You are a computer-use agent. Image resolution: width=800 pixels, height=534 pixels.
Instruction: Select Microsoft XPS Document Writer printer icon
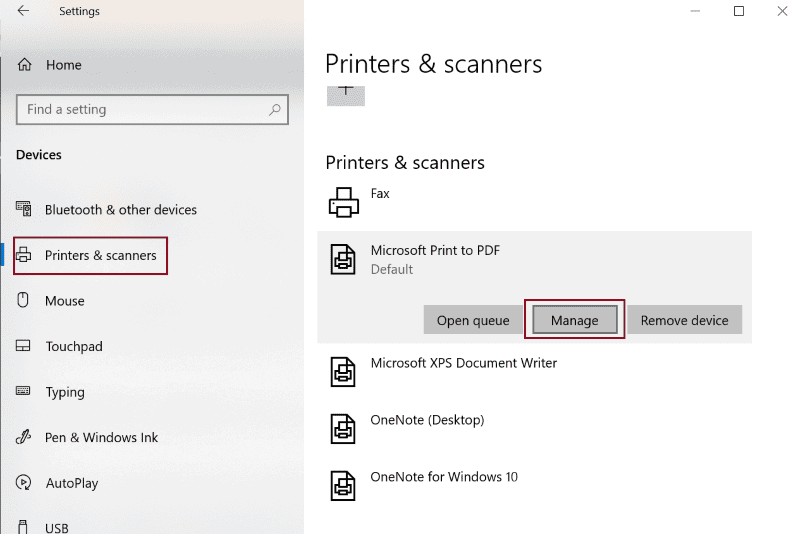pyautogui.click(x=343, y=372)
